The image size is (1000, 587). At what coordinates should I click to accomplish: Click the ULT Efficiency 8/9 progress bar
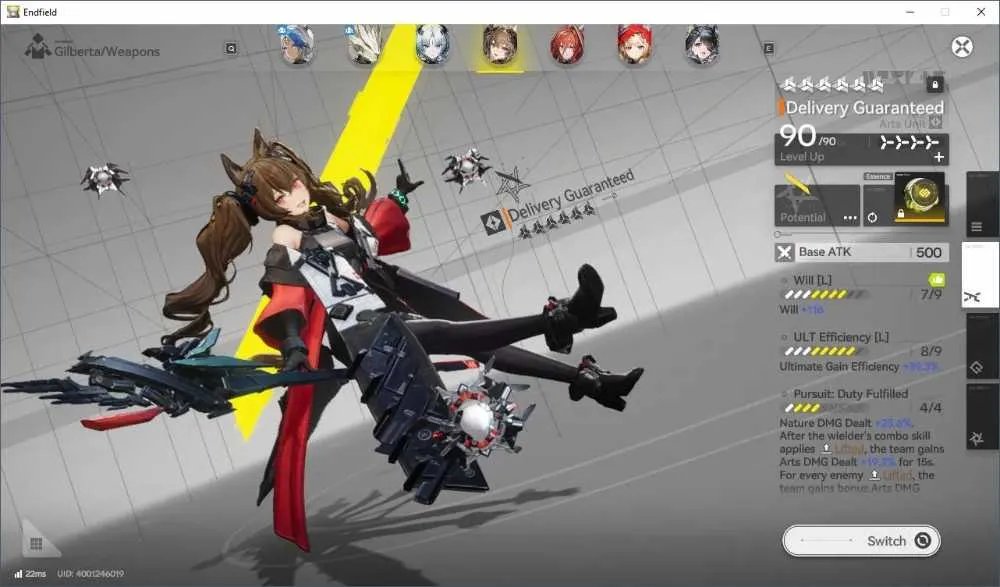pos(826,351)
